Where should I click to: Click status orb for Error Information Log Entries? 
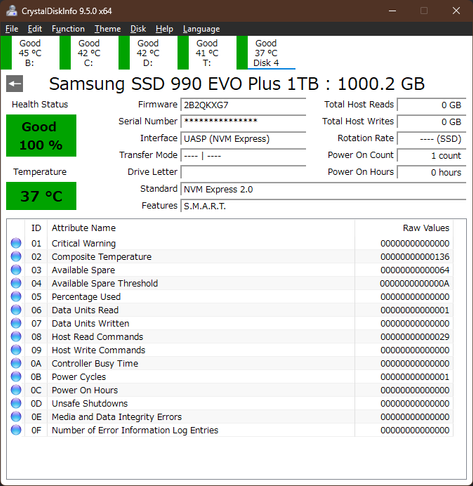[16, 430]
